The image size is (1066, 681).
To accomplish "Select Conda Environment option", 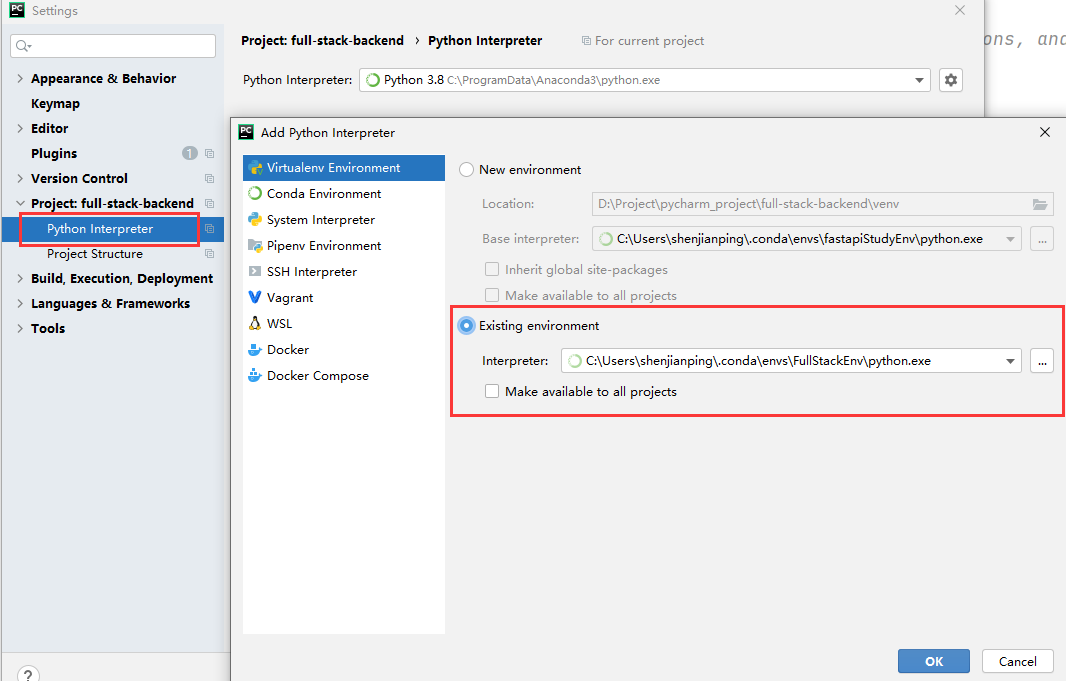I will tap(343, 194).
